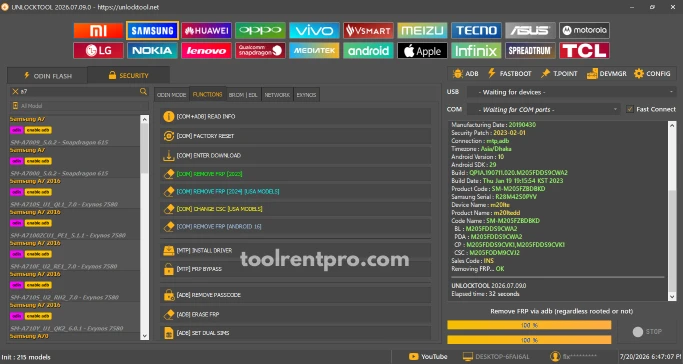Run [COM] CHANGE CSC USA MODELS
This screenshot has height=364, width=683.
tap(295, 209)
